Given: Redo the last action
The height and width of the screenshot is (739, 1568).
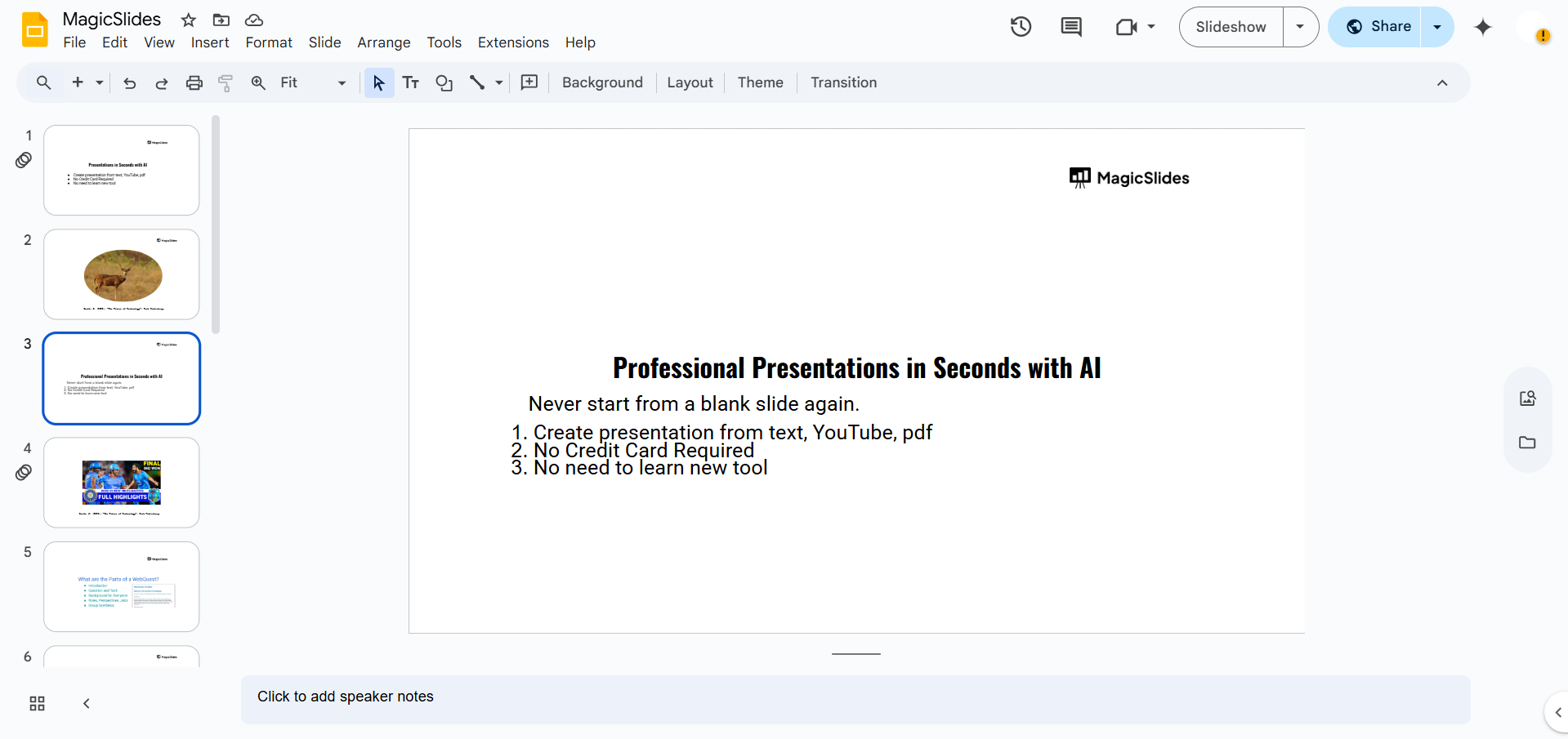Looking at the screenshot, I should click(162, 82).
